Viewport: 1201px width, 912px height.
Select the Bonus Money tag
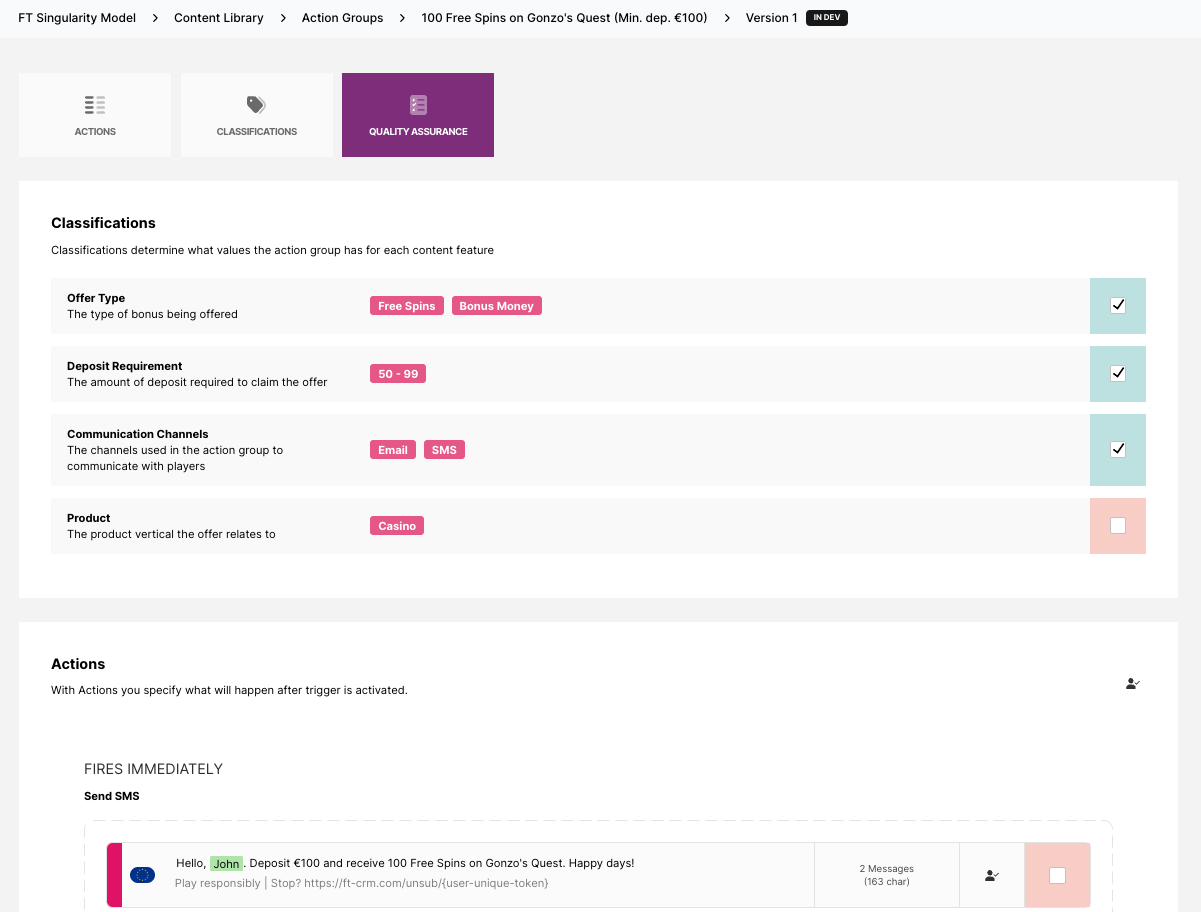496,306
